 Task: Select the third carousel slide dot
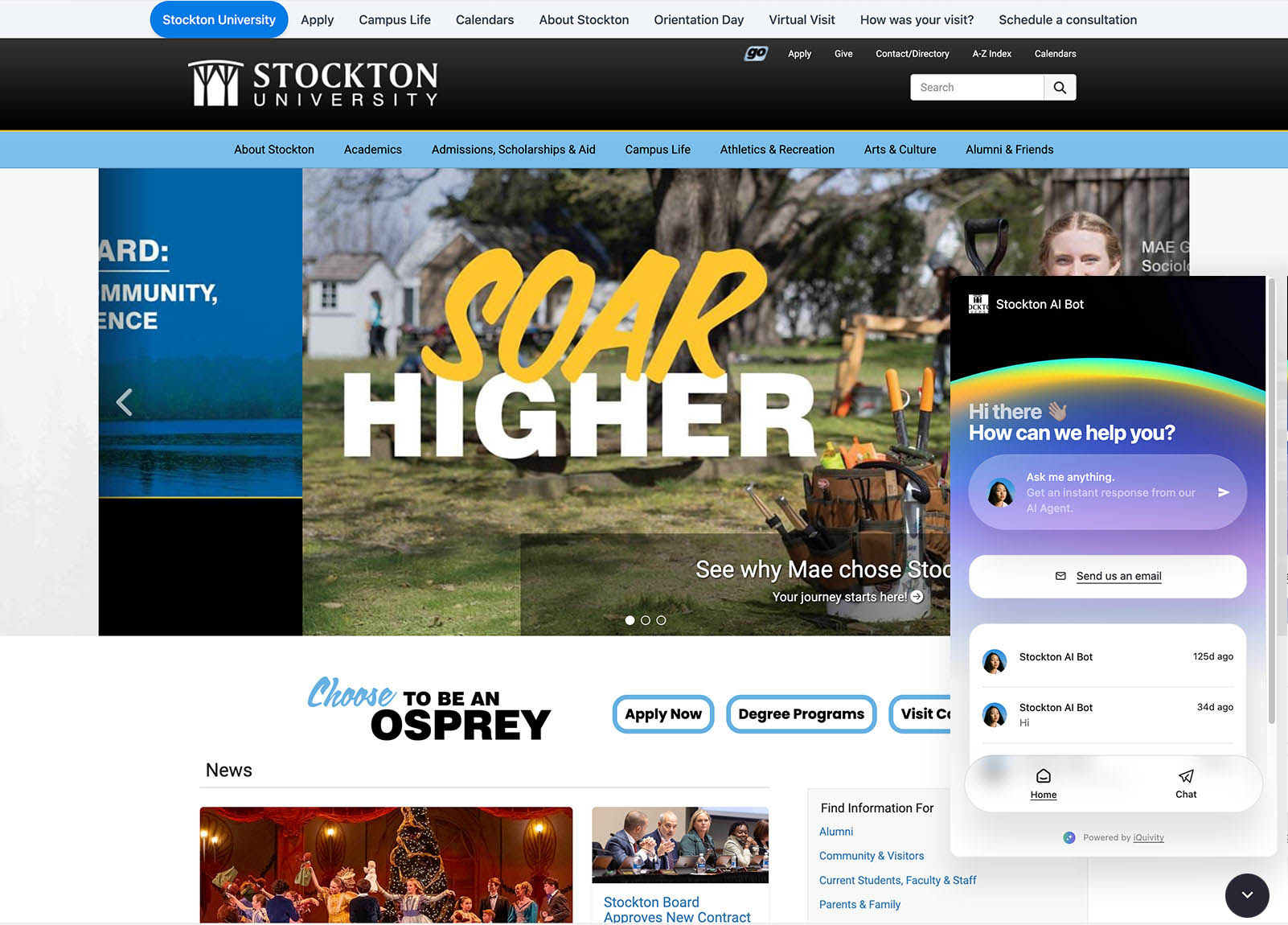661,620
